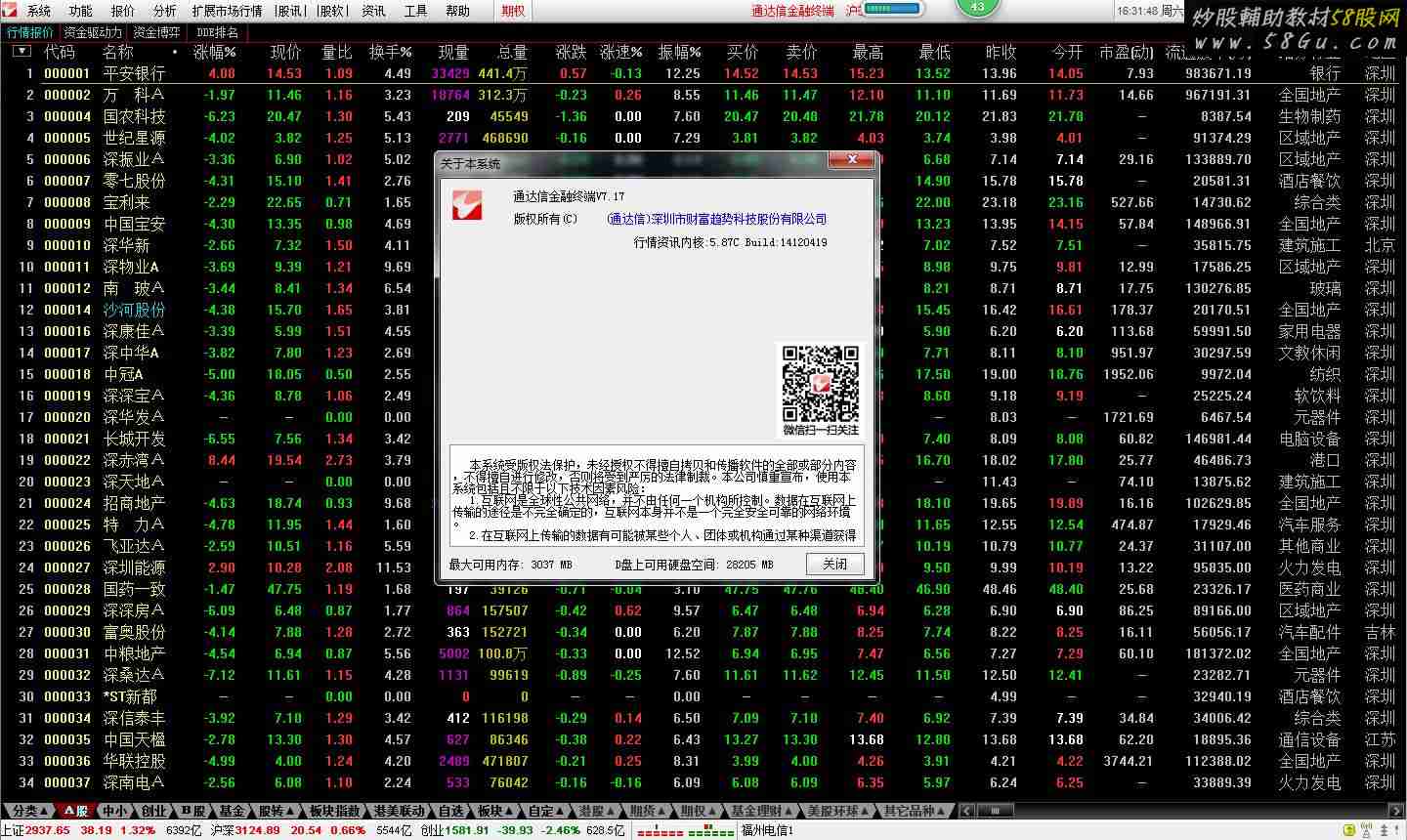Open the 报价 menu

pyautogui.click(x=123, y=11)
